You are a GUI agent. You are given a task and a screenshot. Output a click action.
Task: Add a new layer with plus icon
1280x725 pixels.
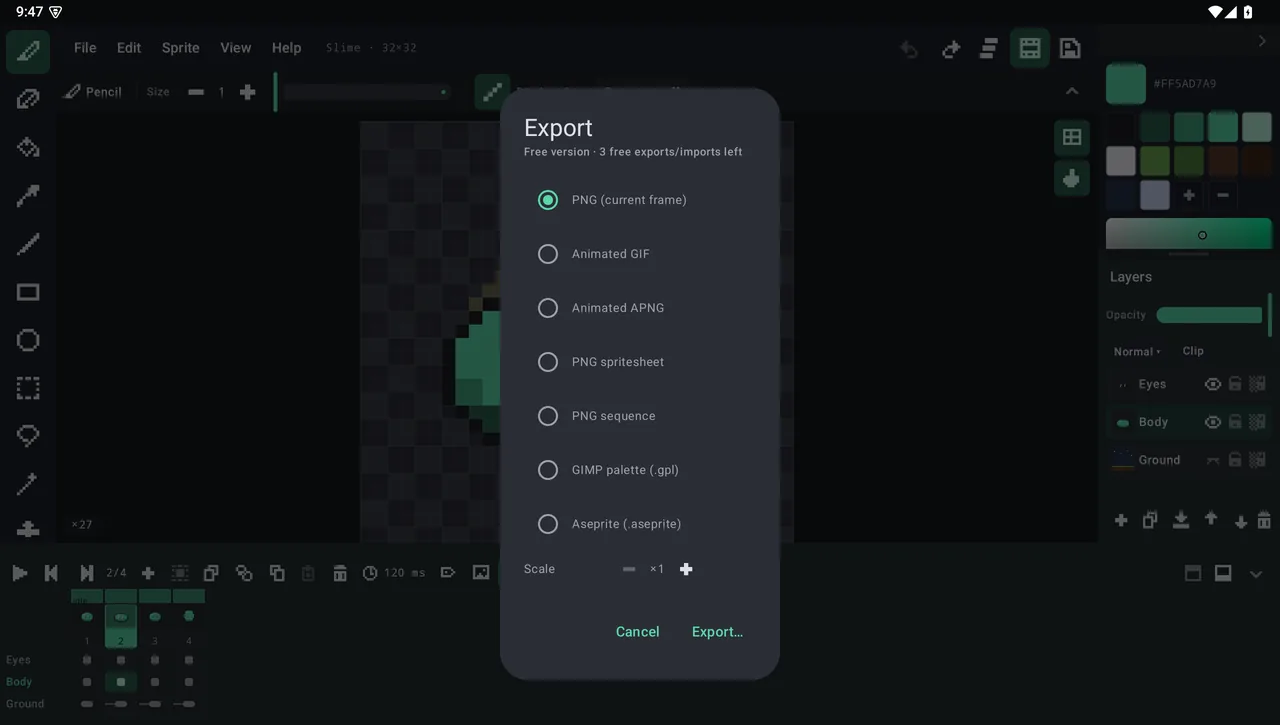click(x=1121, y=520)
